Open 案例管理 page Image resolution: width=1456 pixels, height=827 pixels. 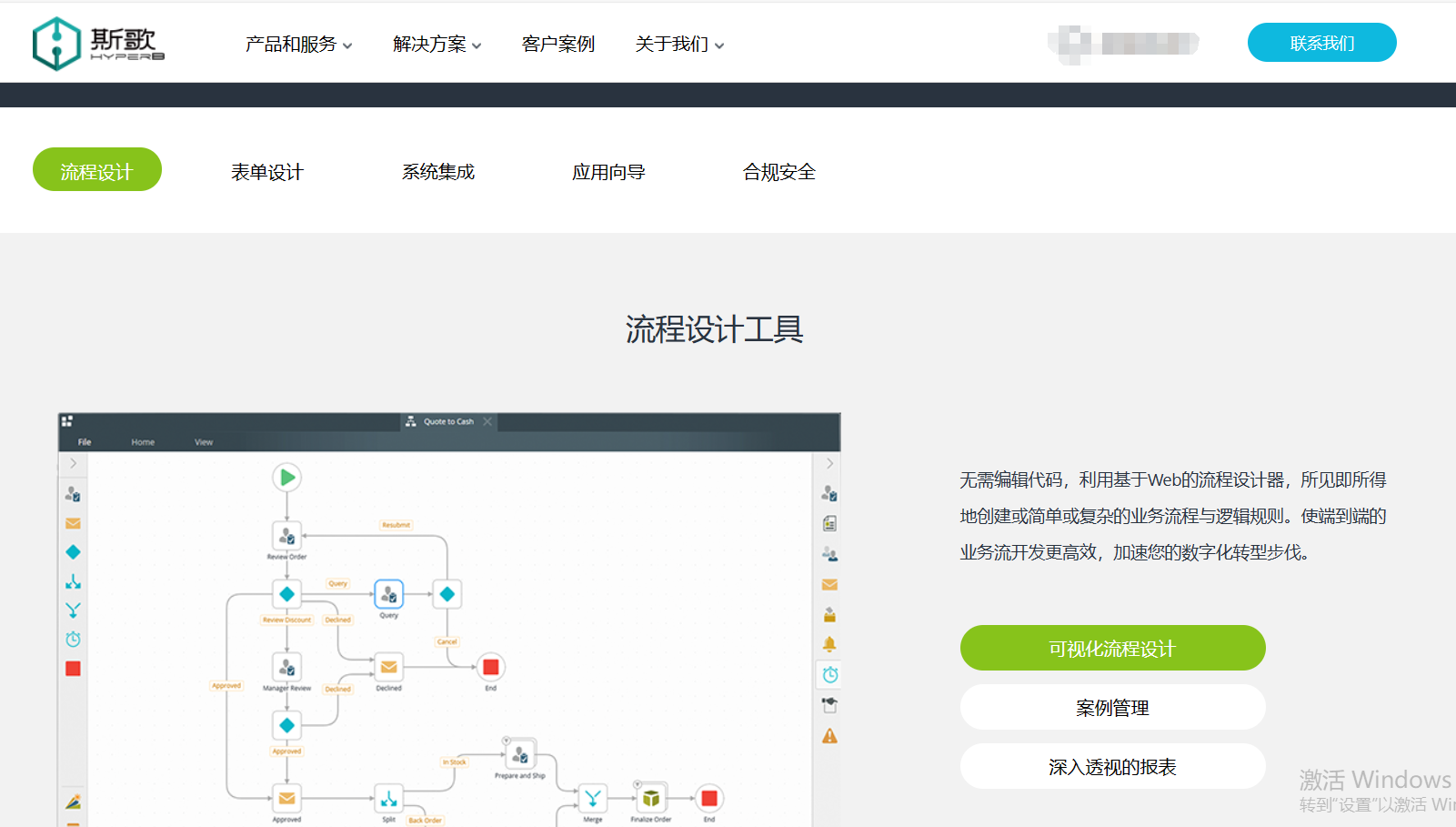click(x=1111, y=707)
